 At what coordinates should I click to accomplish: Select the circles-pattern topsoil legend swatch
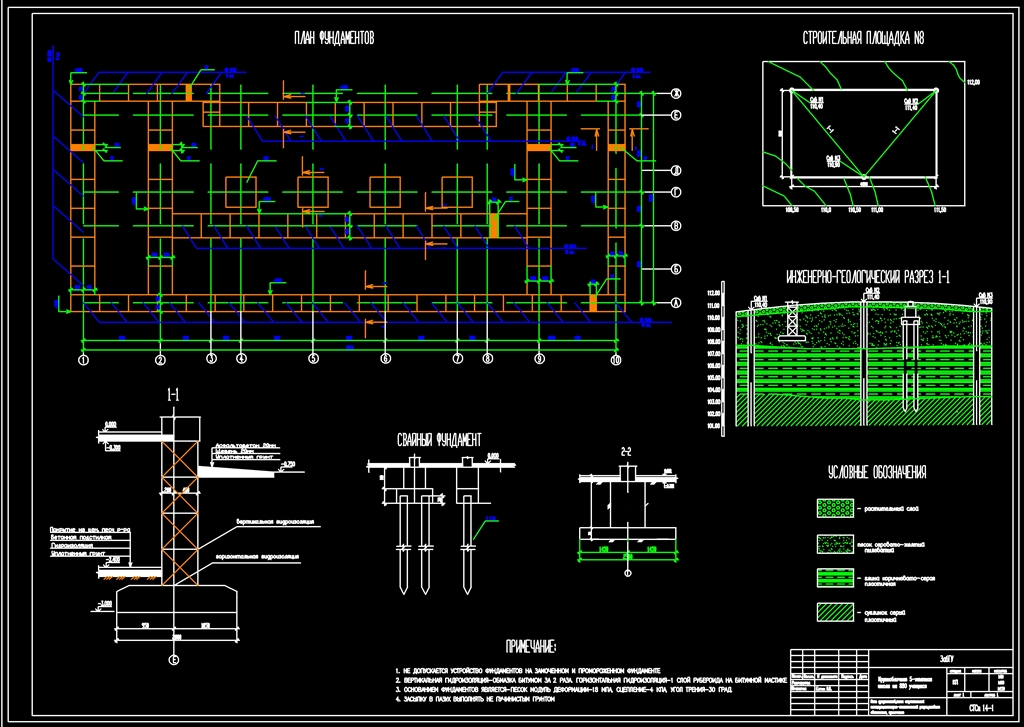click(x=835, y=509)
